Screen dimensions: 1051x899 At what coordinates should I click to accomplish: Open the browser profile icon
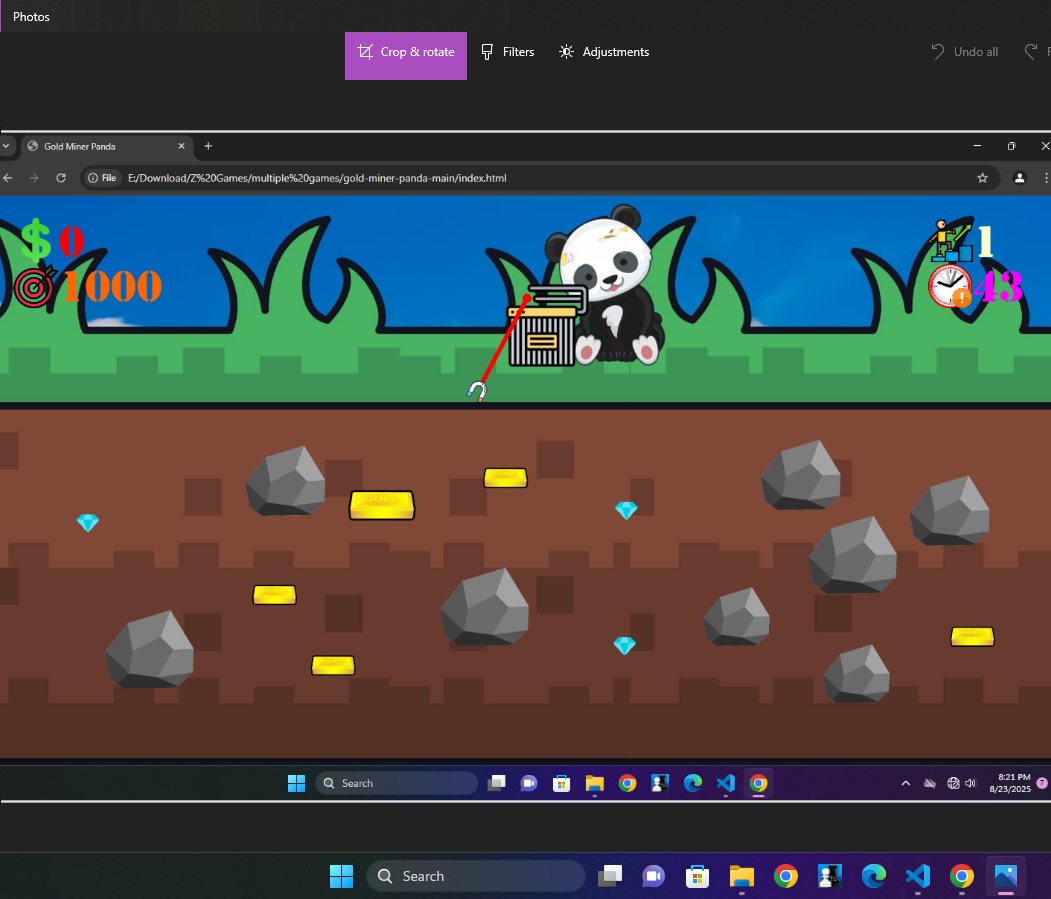pyautogui.click(x=1019, y=178)
